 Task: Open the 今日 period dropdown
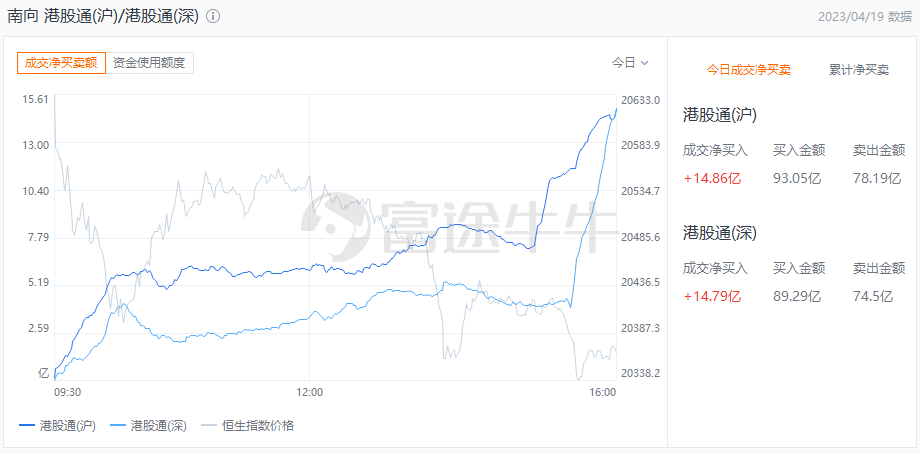630,63
